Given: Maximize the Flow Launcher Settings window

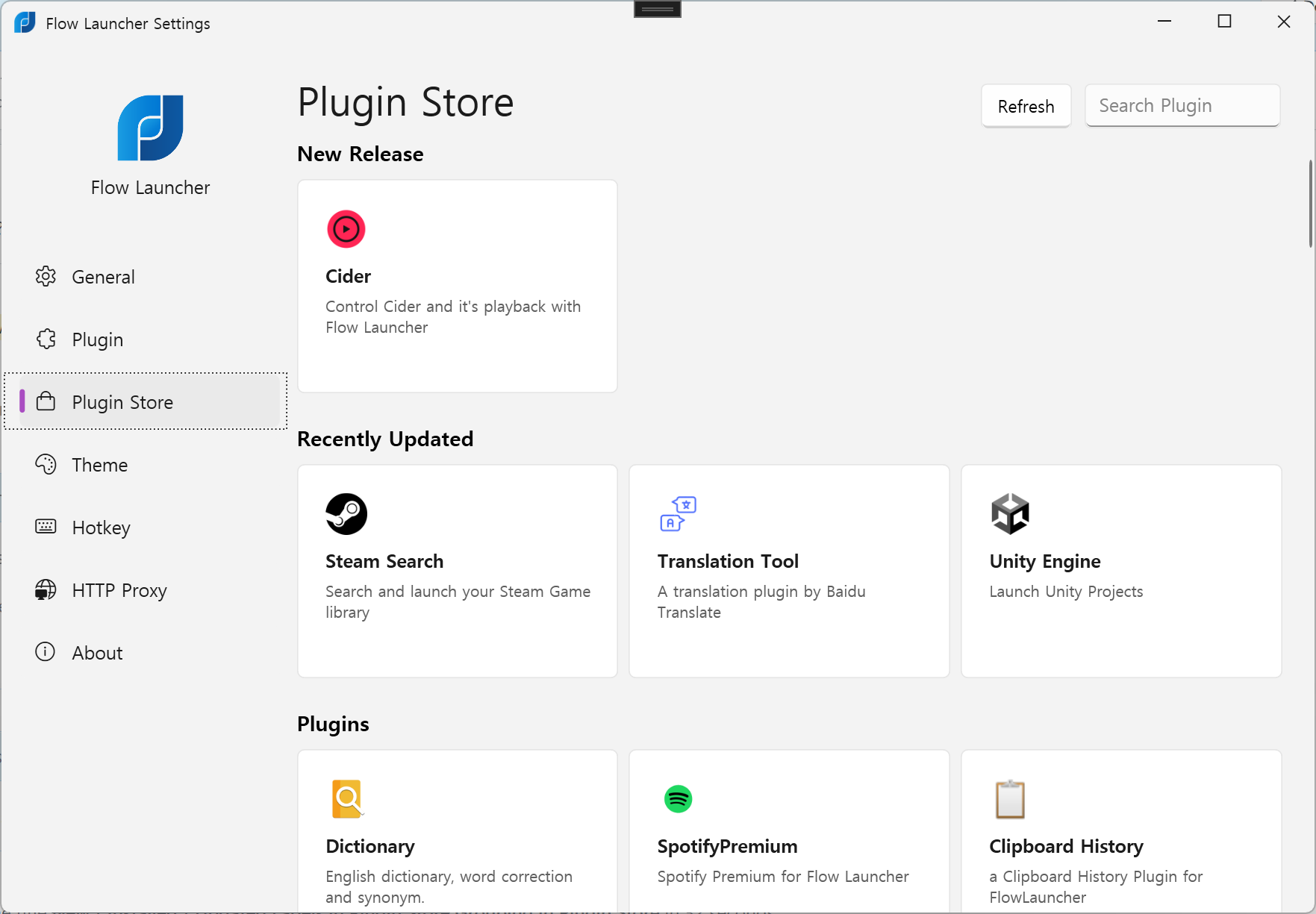Looking at the screenshot, I should click(1224, 22).
